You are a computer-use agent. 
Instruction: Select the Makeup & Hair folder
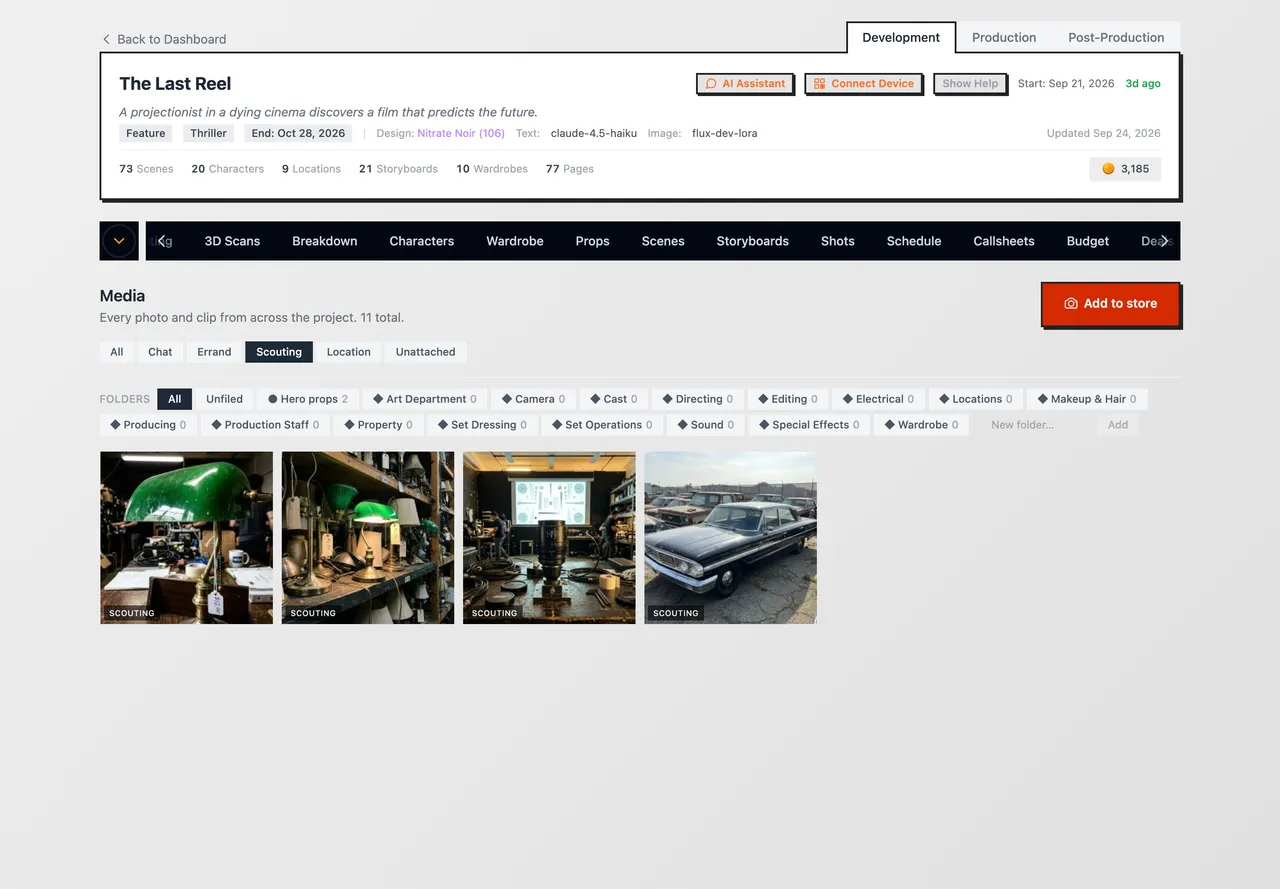(x=1086, y=399)
